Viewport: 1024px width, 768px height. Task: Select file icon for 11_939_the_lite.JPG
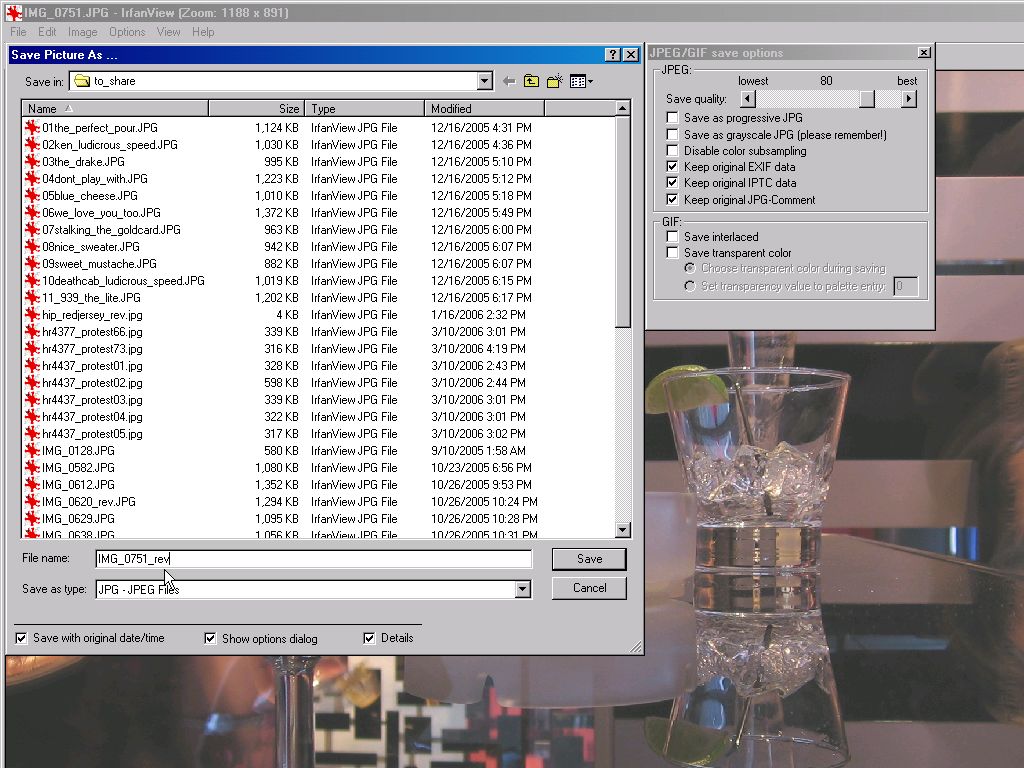click(x=32, y=297)
